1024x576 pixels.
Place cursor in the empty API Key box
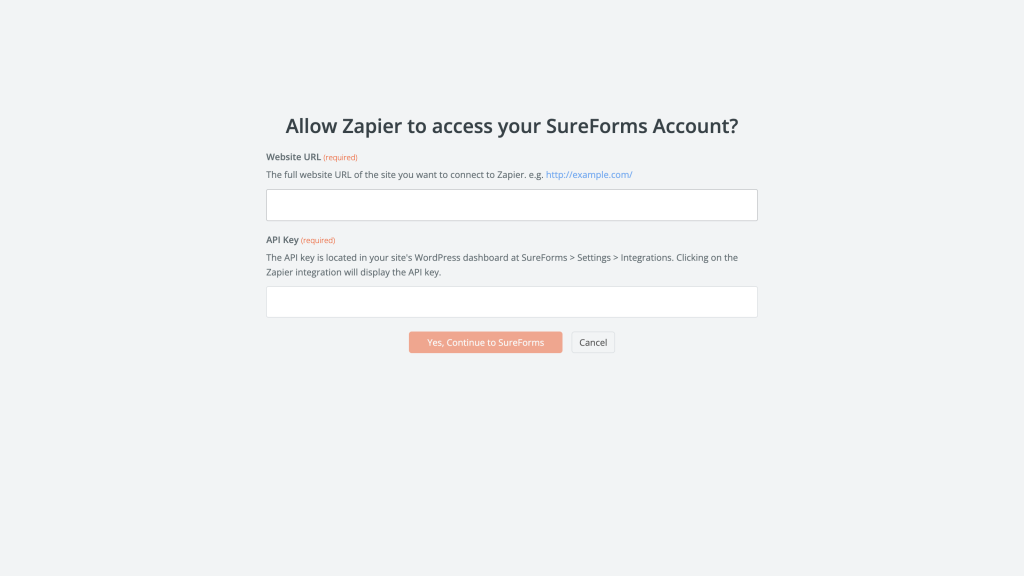[511, 301]
